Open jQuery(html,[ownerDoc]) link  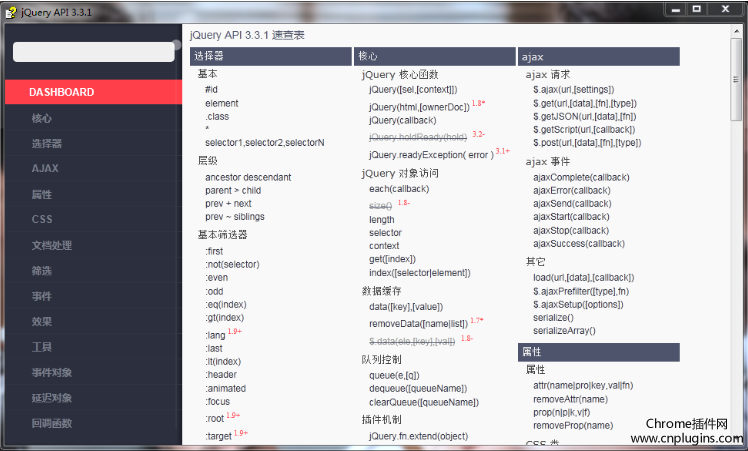coord(419,107)
